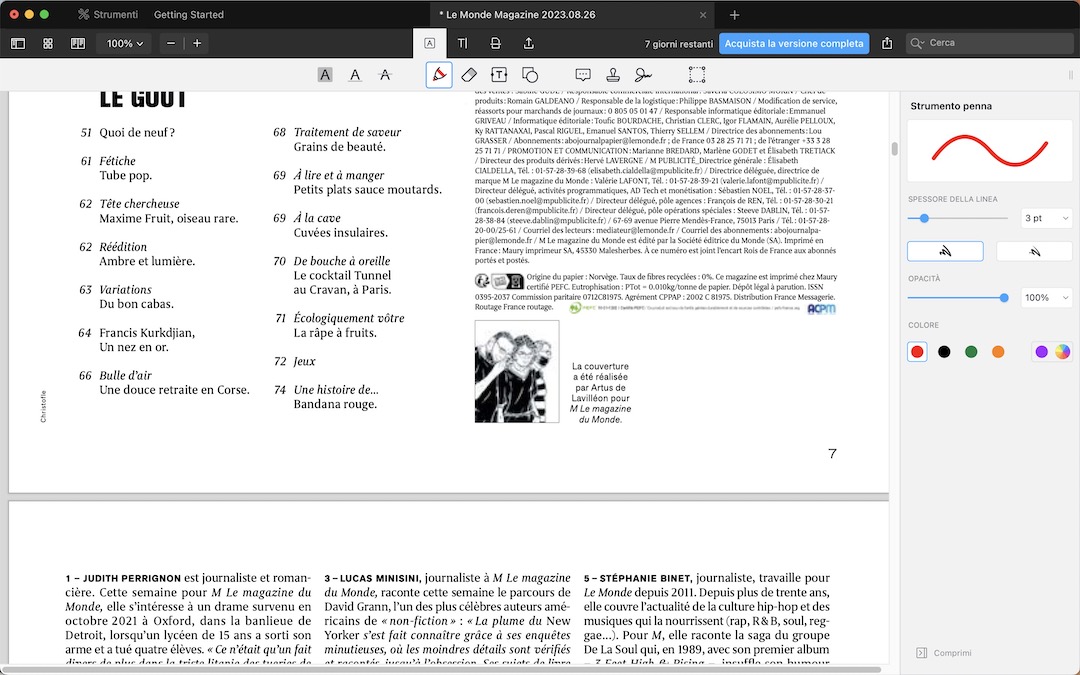The image size is (1080, 675).
Task: Open the 100% zoom level dropdown
Action: coord(126,44)
